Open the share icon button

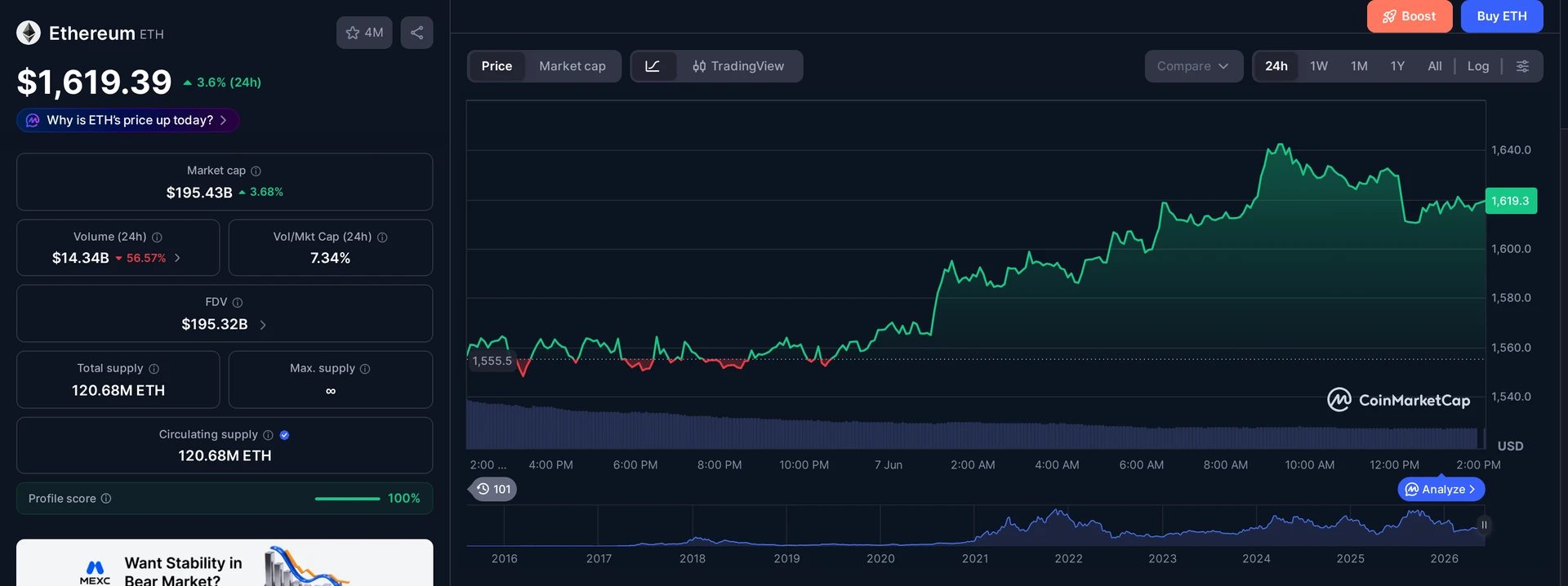click(x=416, y=33)
